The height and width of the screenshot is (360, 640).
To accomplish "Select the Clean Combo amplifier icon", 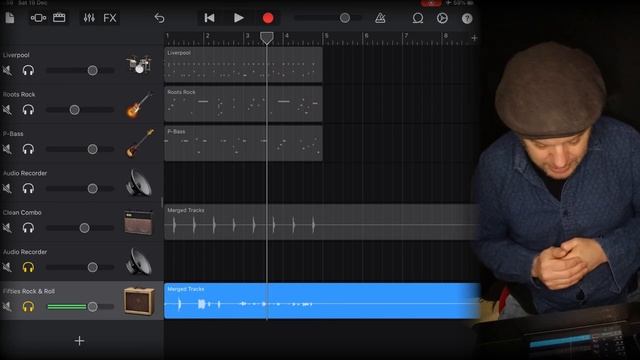I will pos(138,222).
